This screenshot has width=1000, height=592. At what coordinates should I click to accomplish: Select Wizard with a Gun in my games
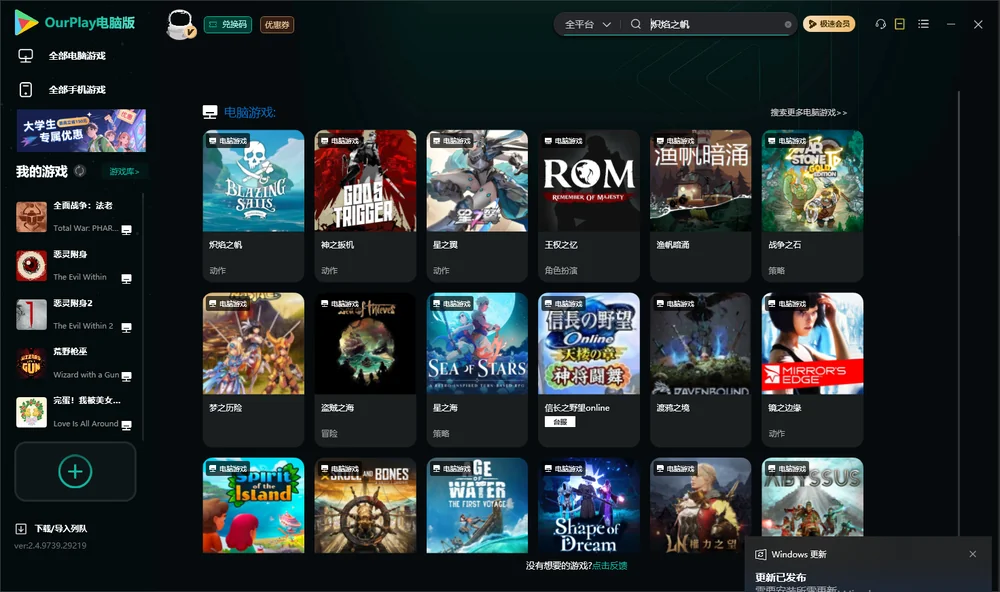(x=75, y=364)
